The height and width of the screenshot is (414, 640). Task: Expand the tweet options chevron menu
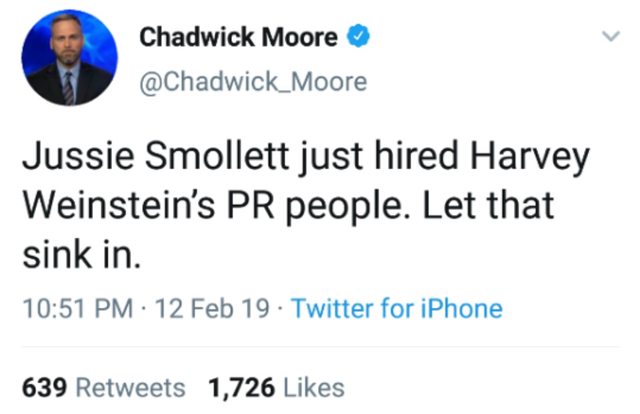(606, 38)
